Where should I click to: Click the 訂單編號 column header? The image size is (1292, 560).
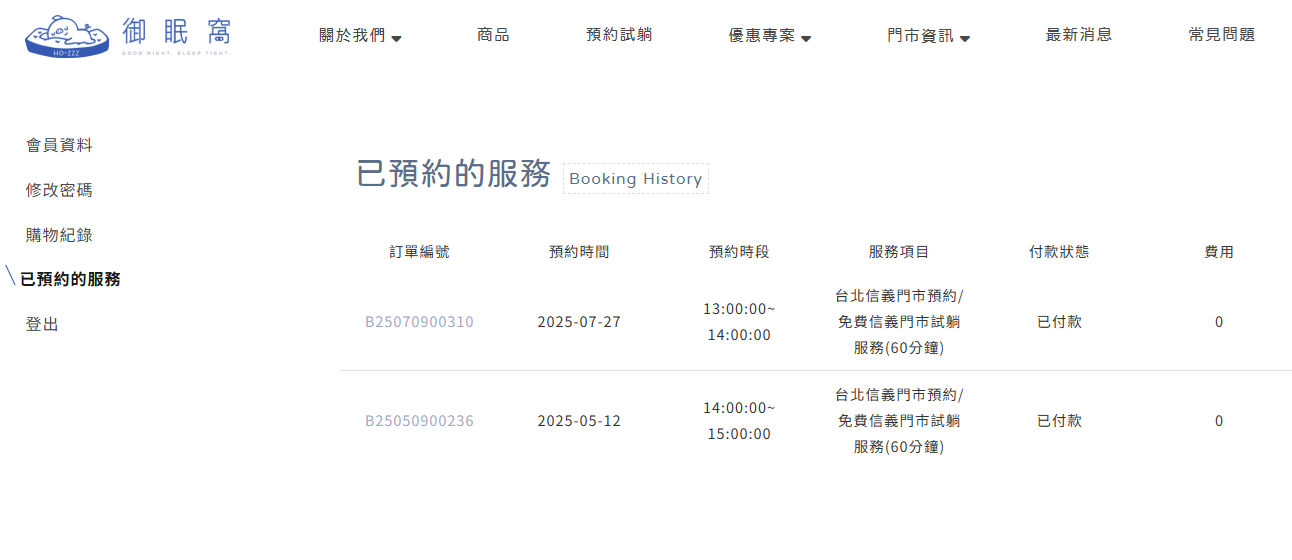pyautogui.click(x=419, y=252)
